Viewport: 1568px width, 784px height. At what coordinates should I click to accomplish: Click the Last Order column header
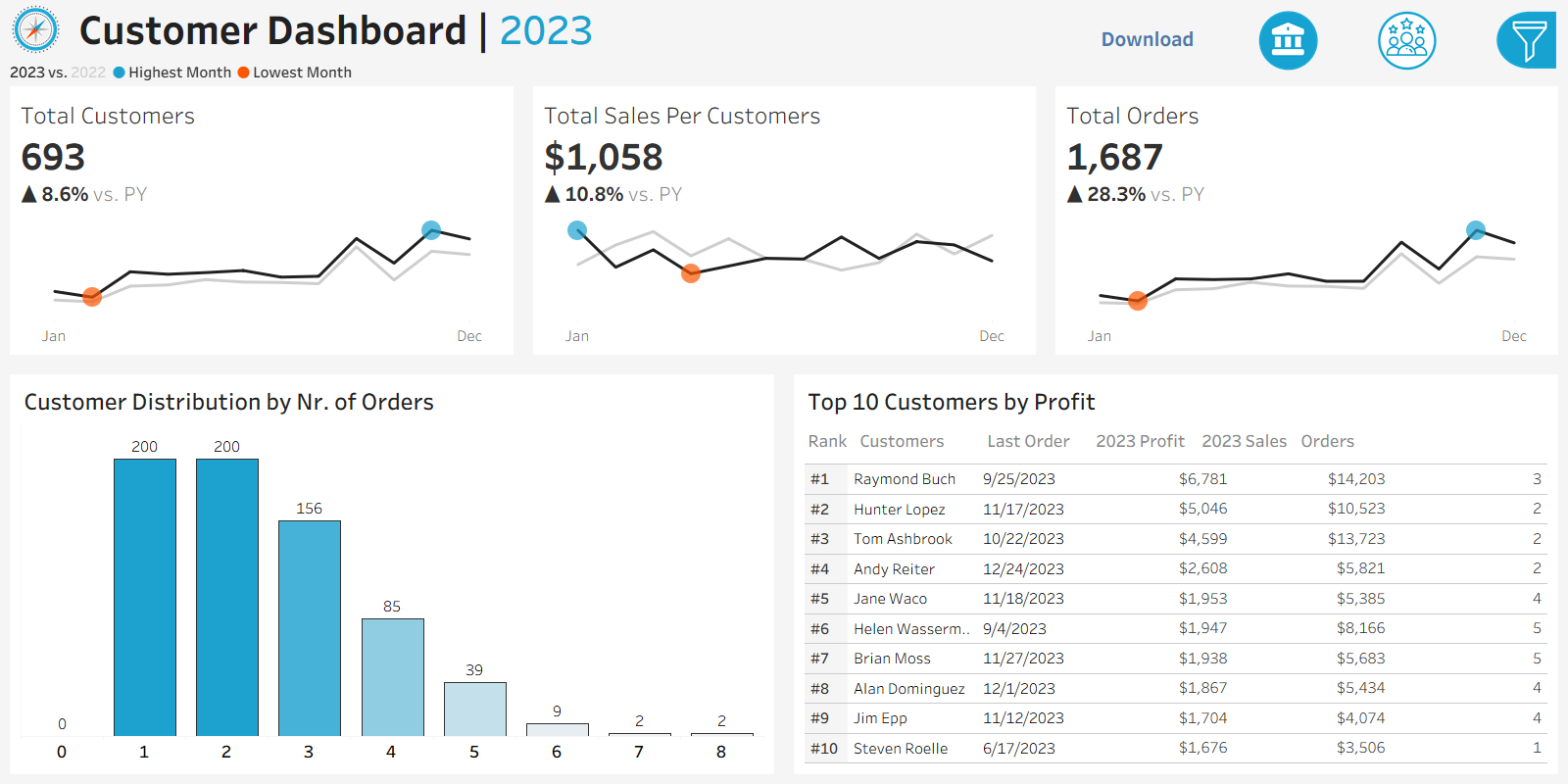[x=1028, y=441]
